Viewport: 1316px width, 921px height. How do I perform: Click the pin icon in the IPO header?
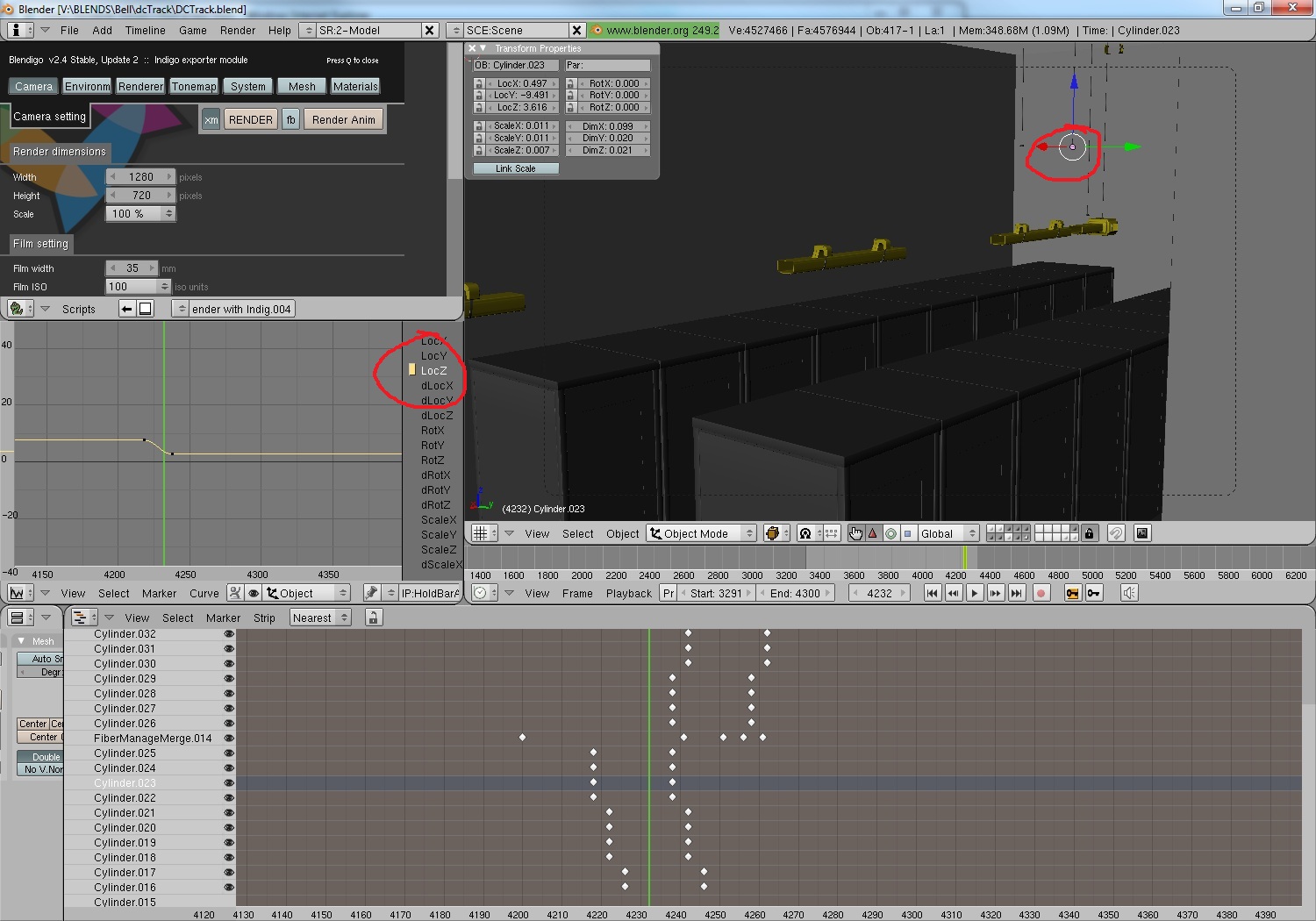pos(371,593)
